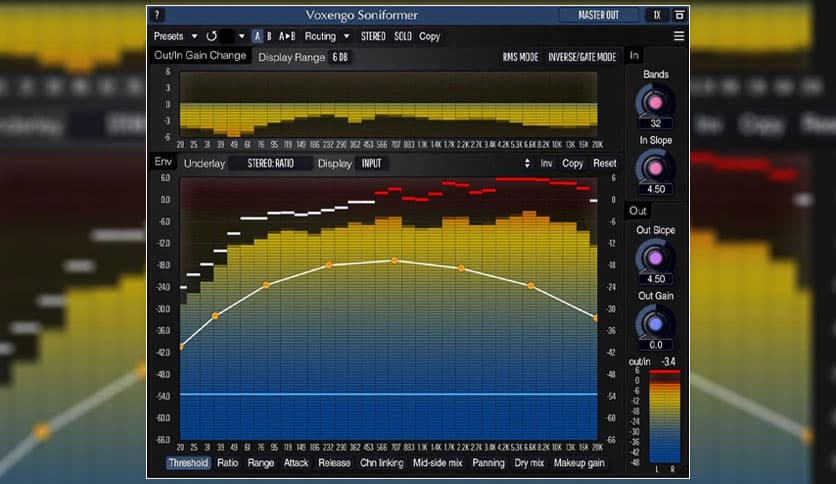Switch to the Ratio parameter tab

(x=228, y=463)
